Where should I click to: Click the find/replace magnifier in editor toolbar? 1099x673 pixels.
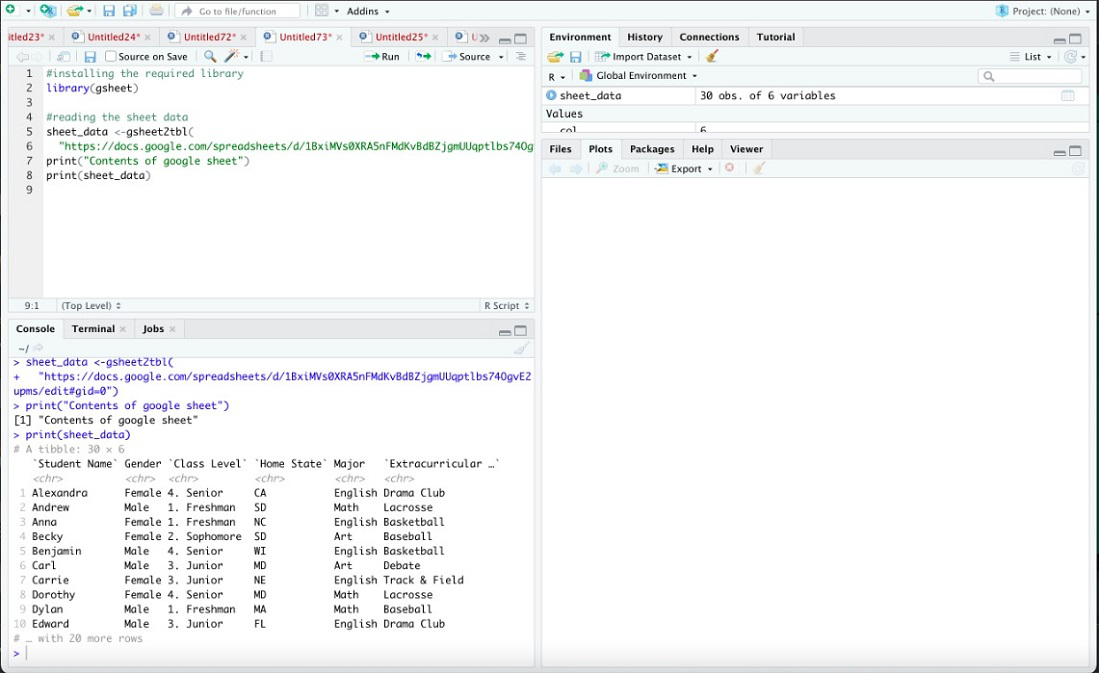tap(210, 57)
